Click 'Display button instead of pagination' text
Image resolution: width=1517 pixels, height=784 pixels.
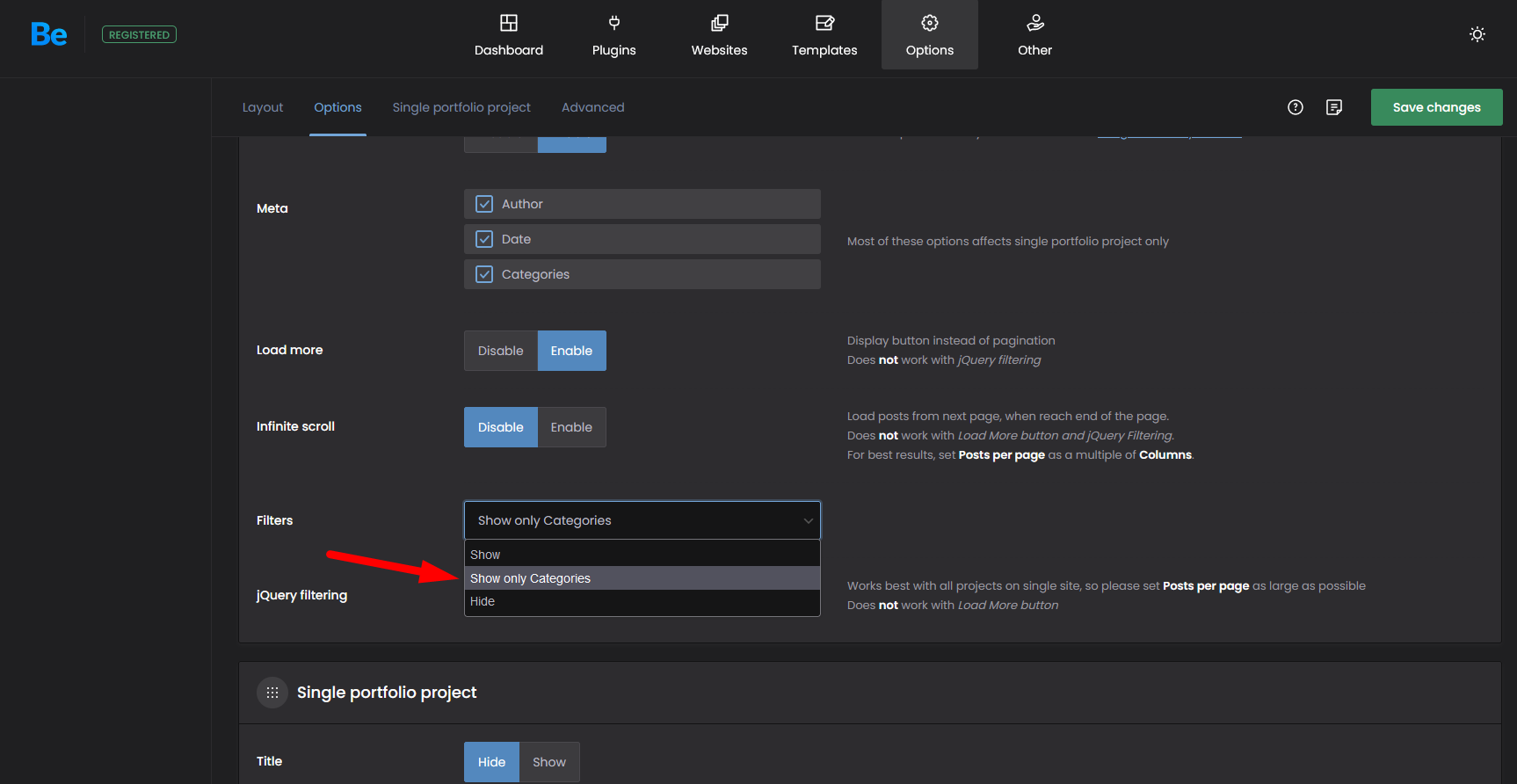coord(951,341)
